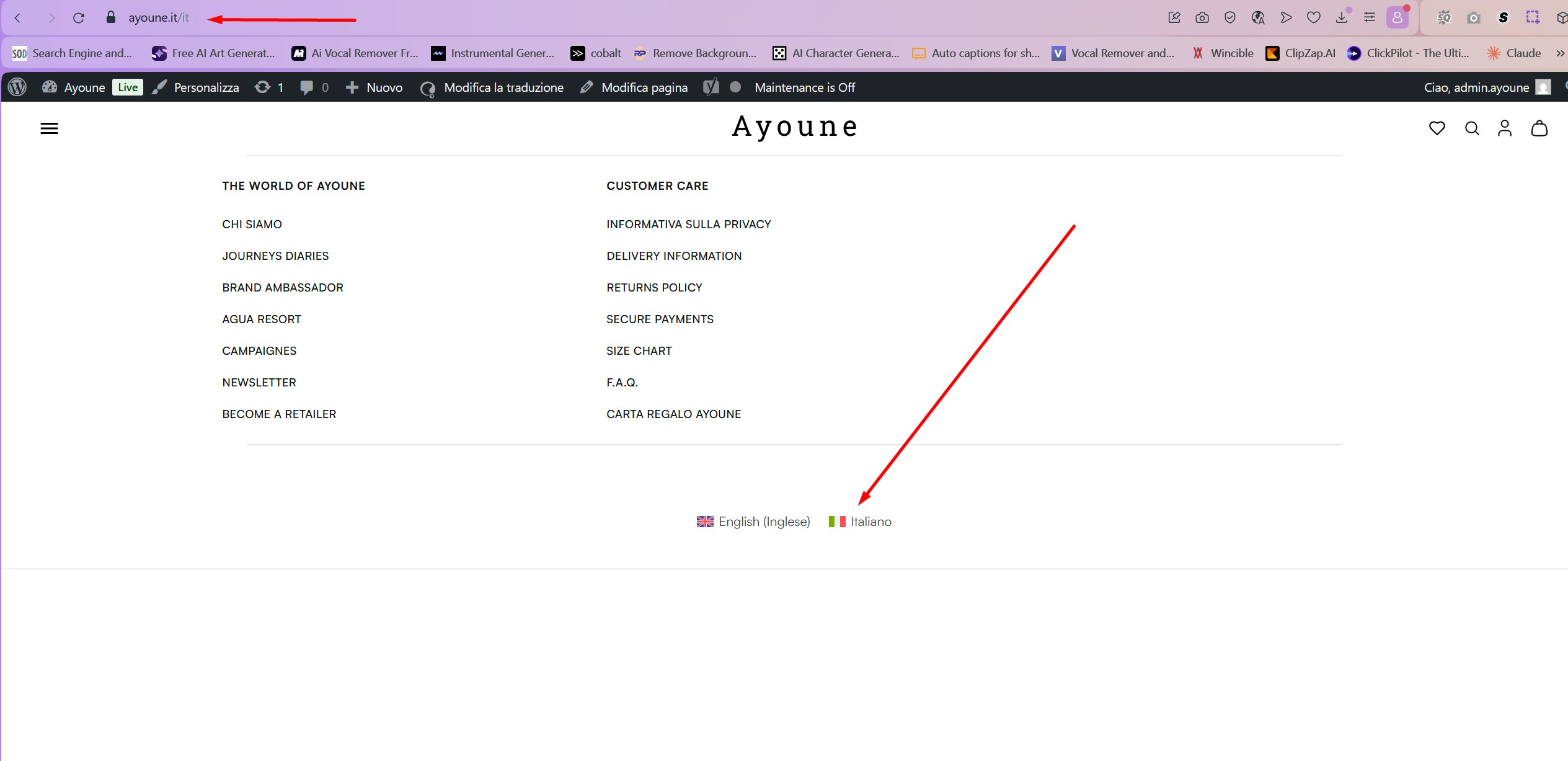Open the Ayoune site dashboard menu
The image size is (1568, 761).
click(x=73, y=87)
